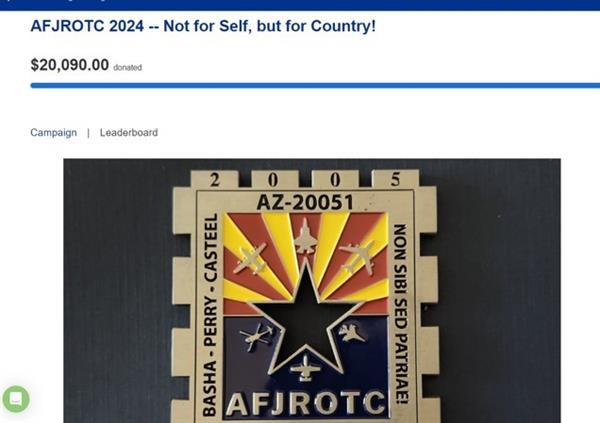Click the airplane silhouette below the star
600x423 pixels.
coord(305,369)
